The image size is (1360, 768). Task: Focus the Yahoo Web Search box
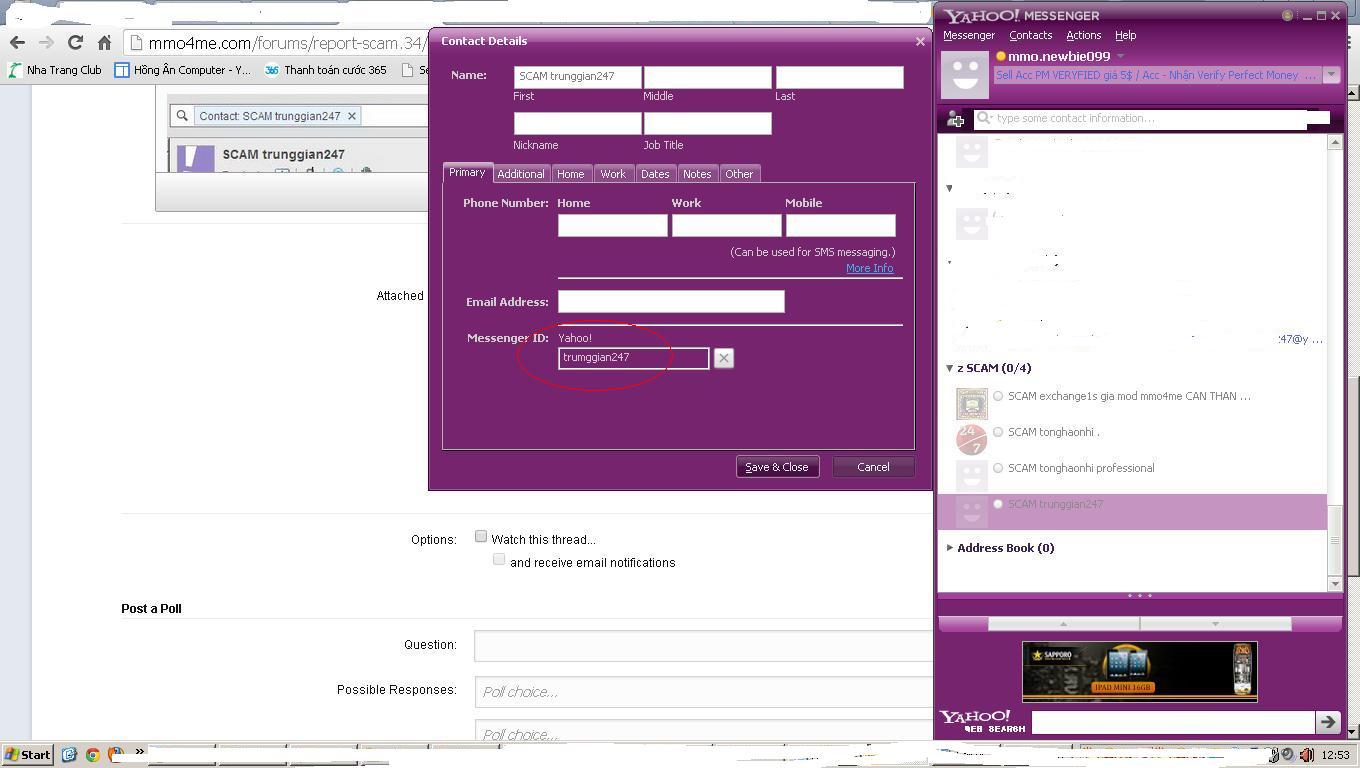pos(1172,721)
